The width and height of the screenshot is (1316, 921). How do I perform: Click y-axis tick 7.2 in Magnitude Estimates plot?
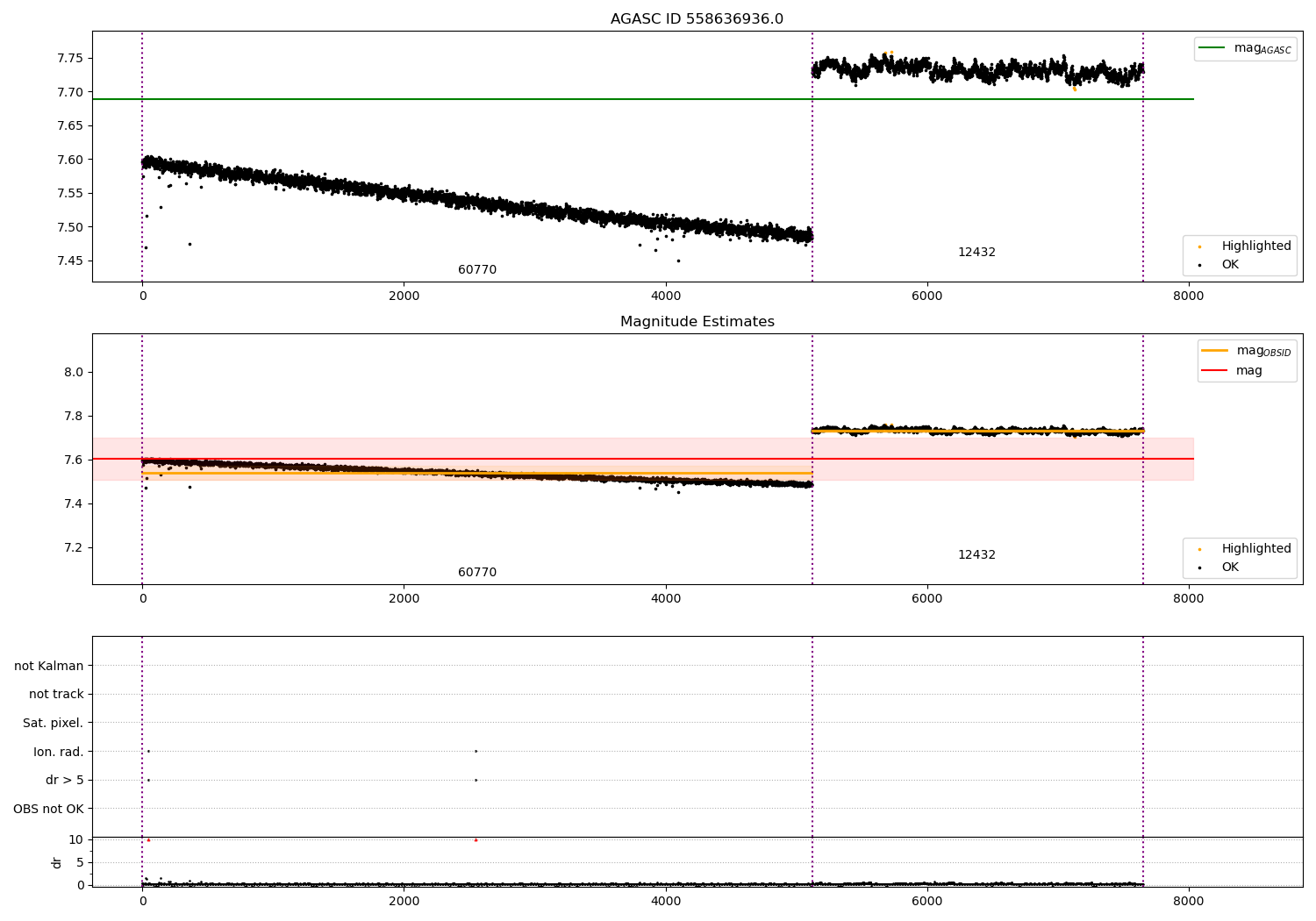click(74, 548)
